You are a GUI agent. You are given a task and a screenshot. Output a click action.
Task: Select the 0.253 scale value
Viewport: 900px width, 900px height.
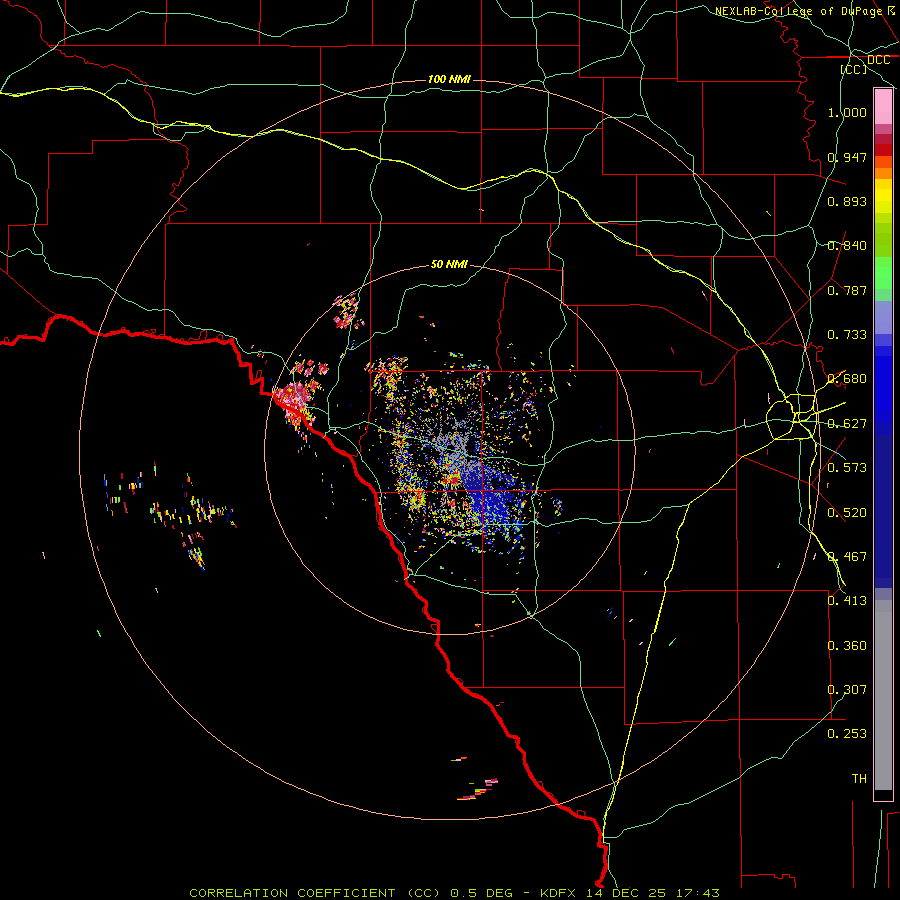click(847, 734)
